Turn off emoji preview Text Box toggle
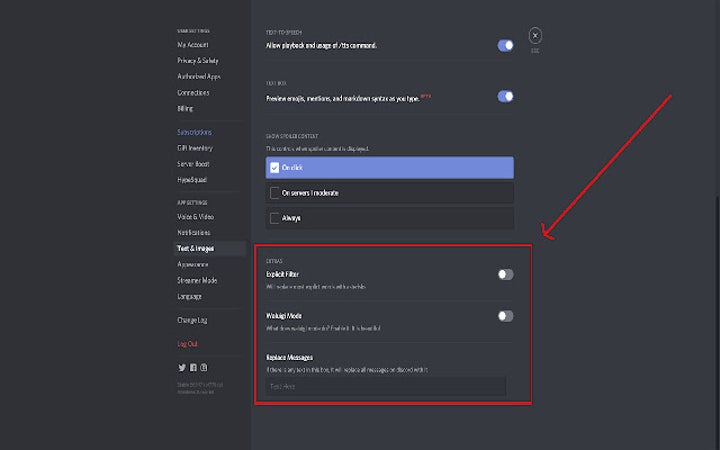Viewport: 720px width, 450px height. coord(505,96)
